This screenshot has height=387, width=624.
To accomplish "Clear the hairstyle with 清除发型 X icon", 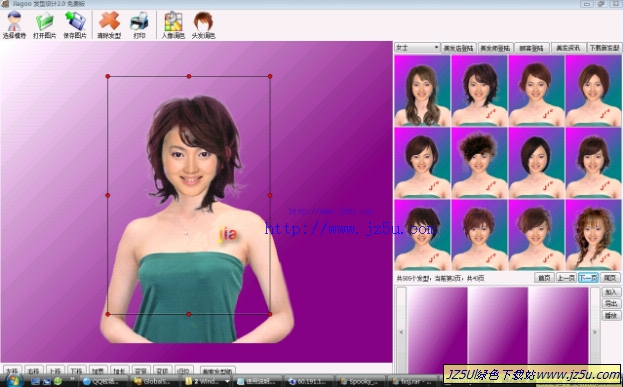I will click(x=109, y=25).
